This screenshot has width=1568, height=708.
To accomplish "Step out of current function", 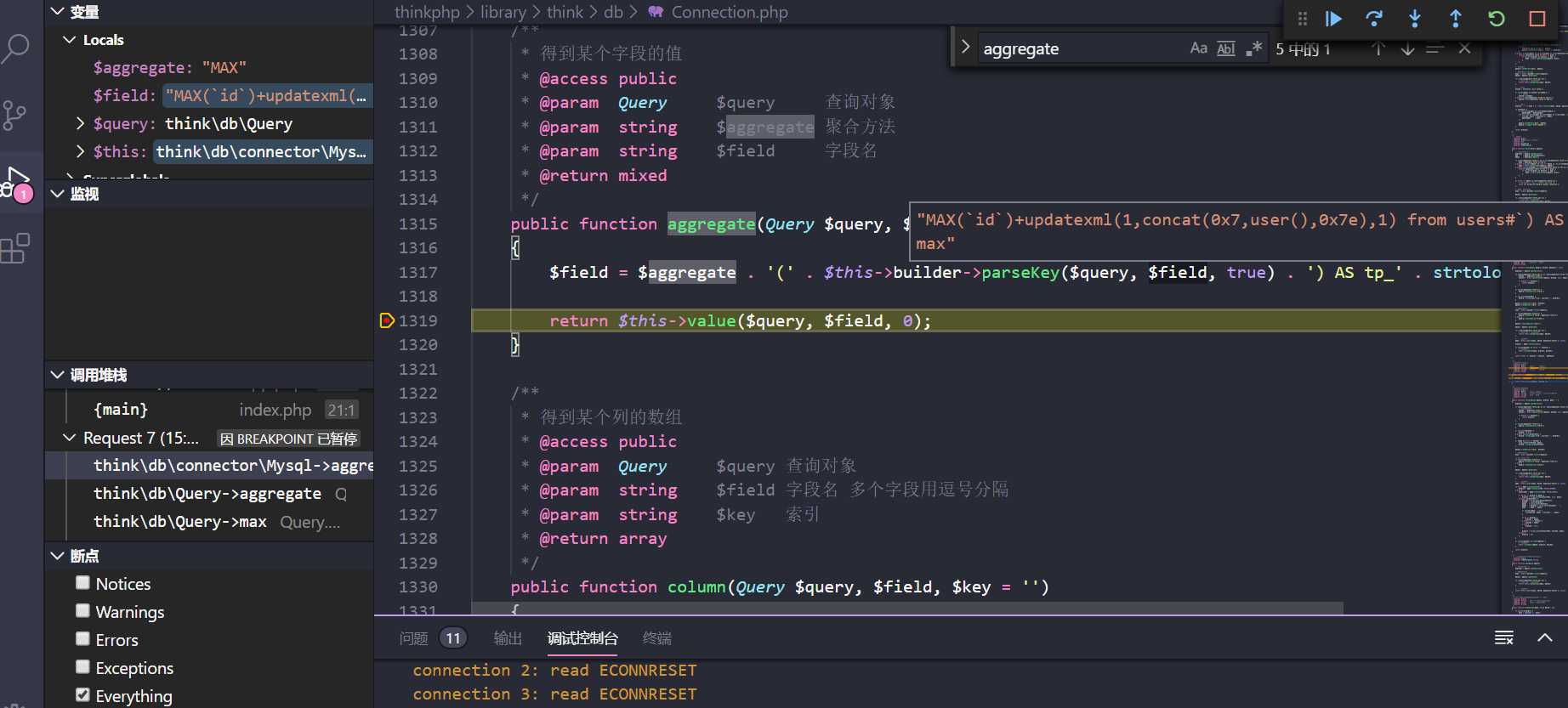I will pos(1456,19).
